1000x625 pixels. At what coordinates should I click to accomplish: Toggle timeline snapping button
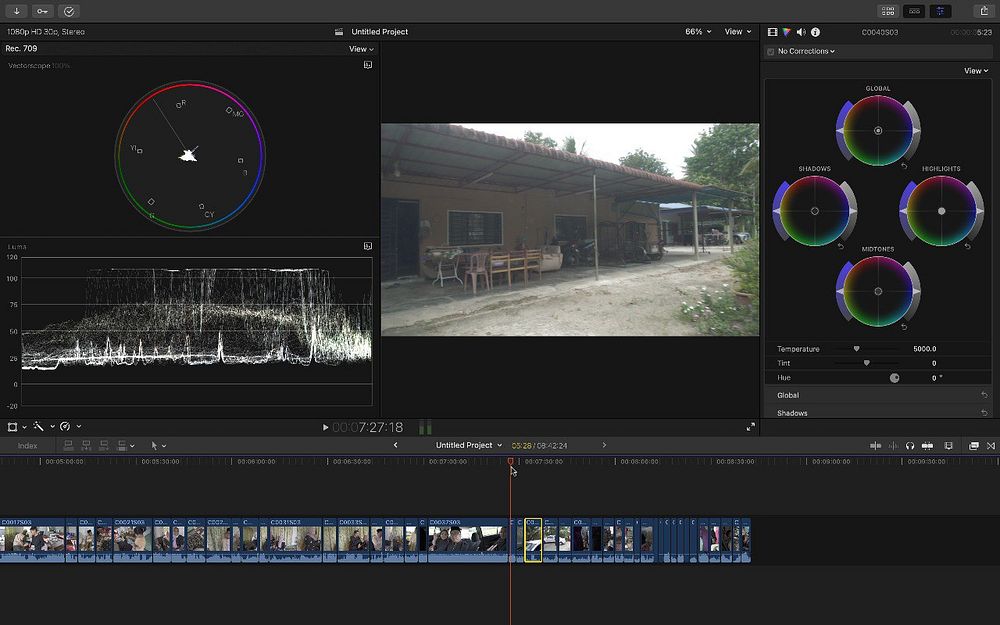point(927,445)
